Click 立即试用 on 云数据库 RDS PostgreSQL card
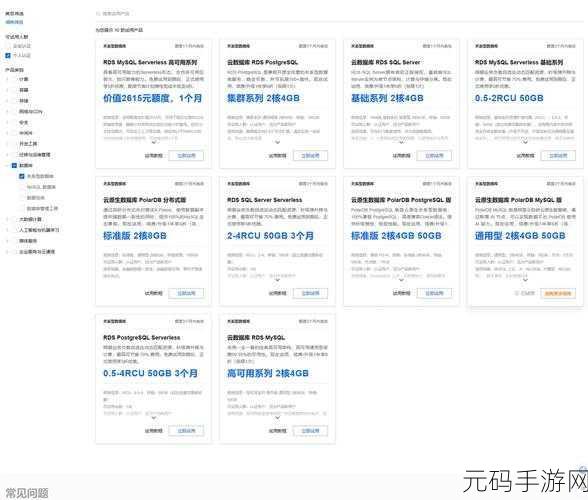The width and height of the screenshot is (588, 500). tap(310, 156)
